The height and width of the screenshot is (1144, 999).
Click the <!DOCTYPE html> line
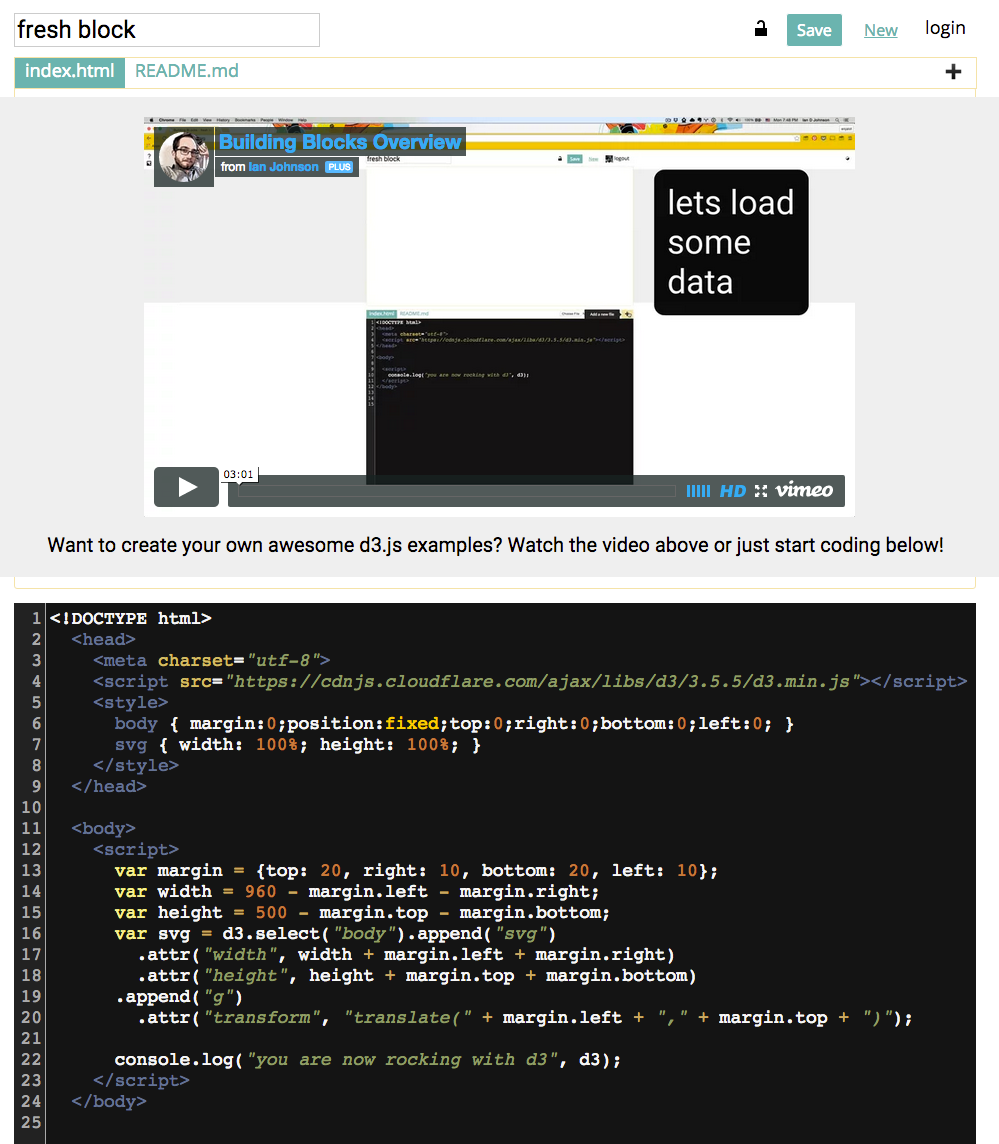[x=131, y=618]
